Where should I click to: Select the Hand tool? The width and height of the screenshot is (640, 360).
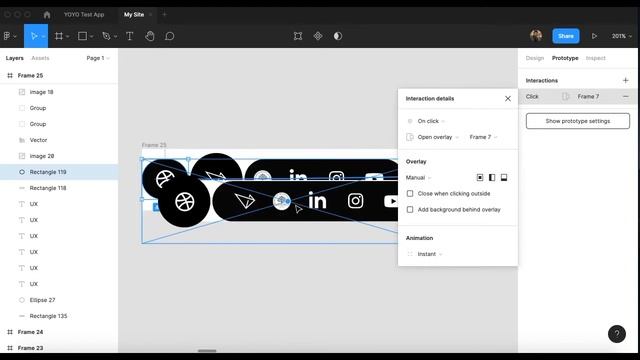click(149, 36)
